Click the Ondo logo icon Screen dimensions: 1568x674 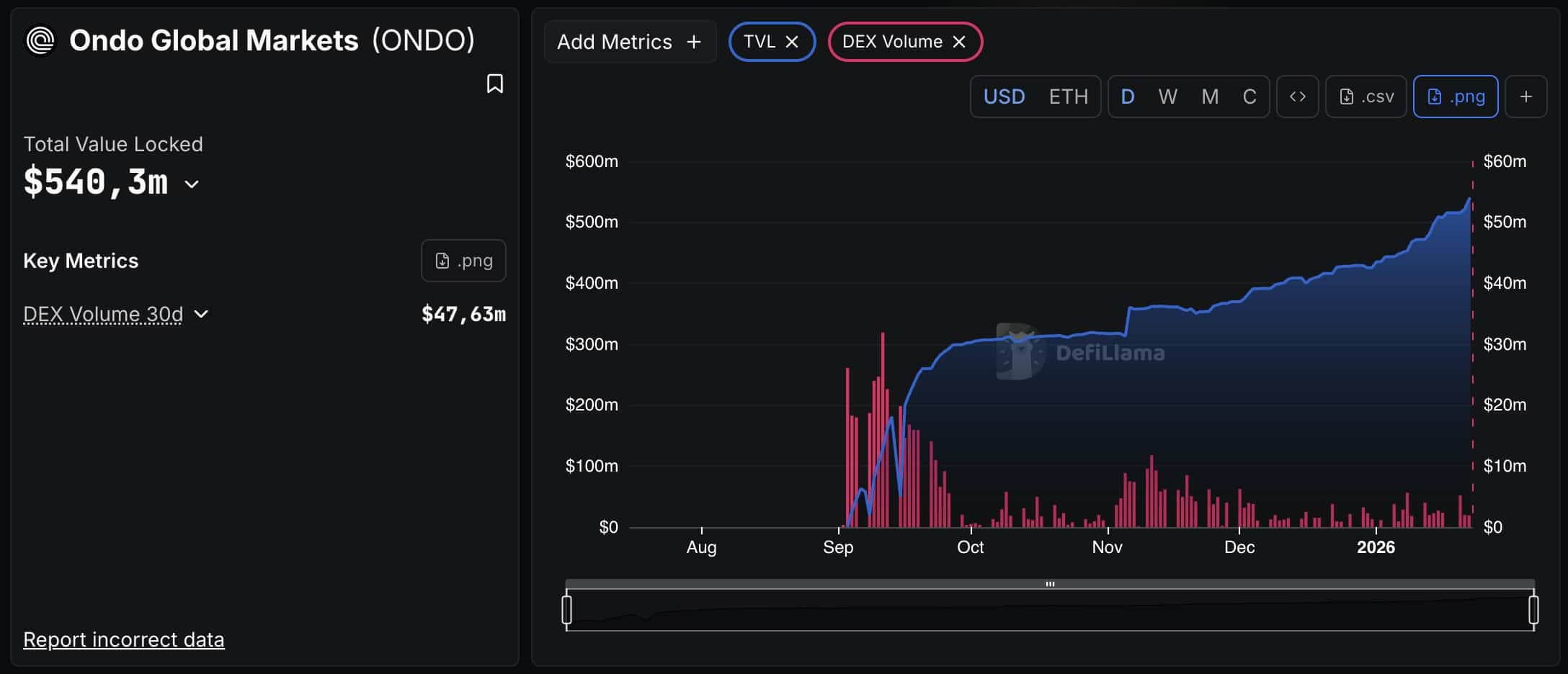pos(40,40)
